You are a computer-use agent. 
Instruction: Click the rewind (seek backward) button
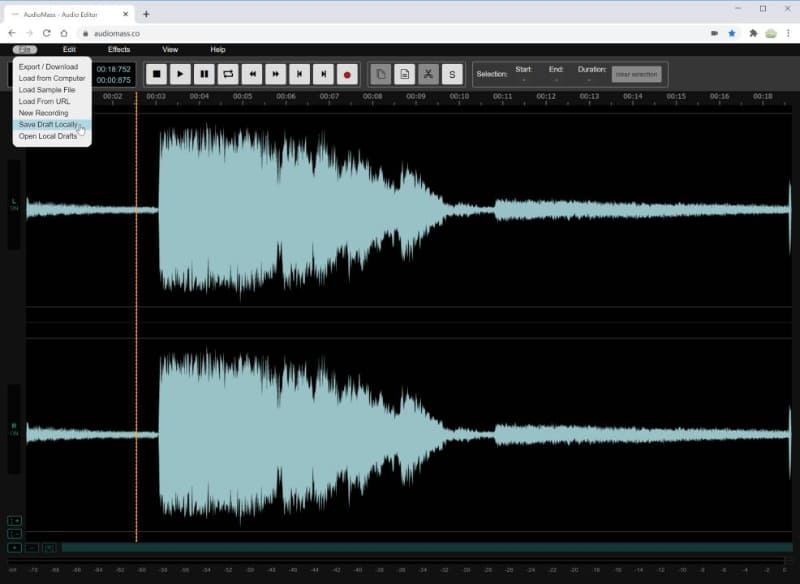coord(252,74)
